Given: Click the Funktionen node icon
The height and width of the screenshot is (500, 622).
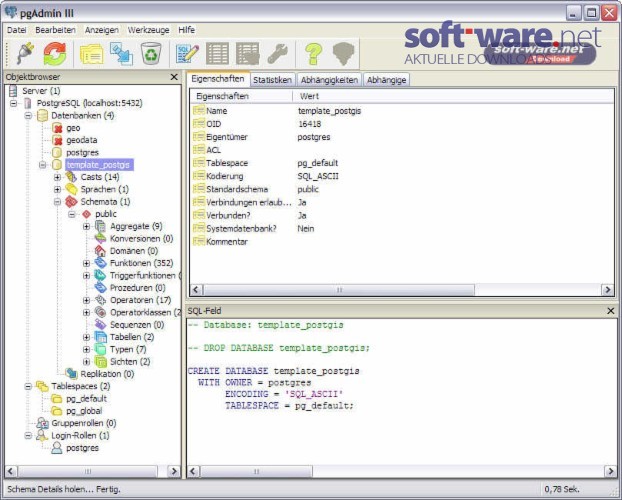Looking at the screenshot, I should tap(100, 263).
